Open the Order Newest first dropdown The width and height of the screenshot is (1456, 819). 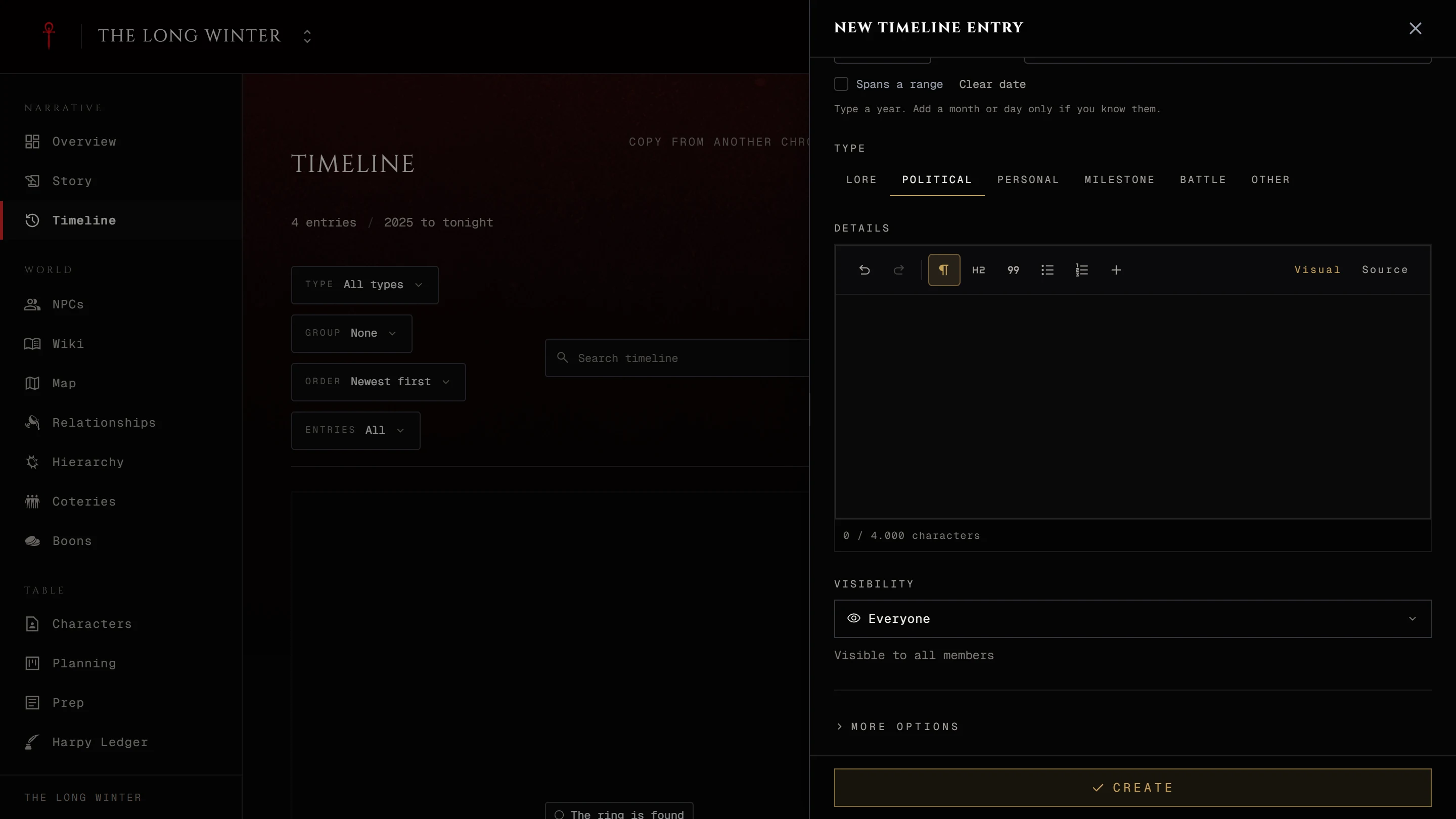point(378,382)
